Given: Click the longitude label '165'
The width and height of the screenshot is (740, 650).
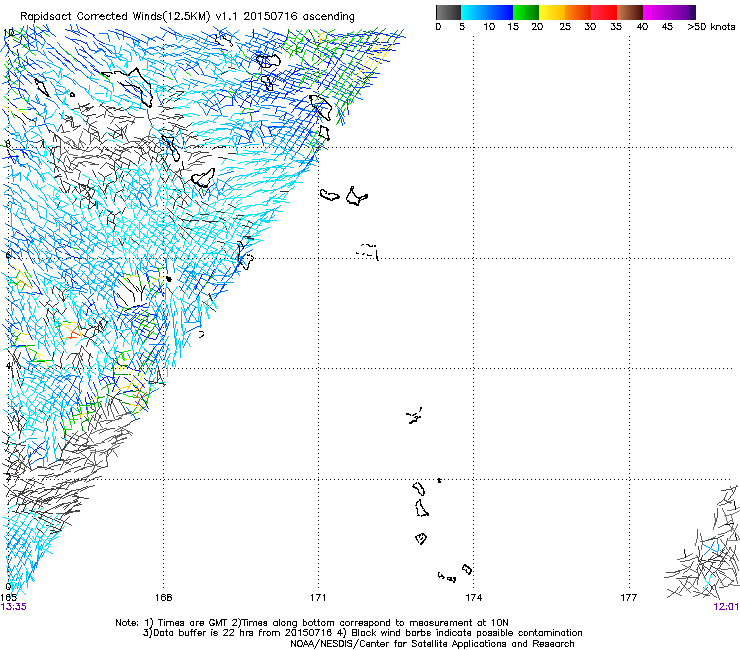Looking at the screenshot, I should coord(8,598).
